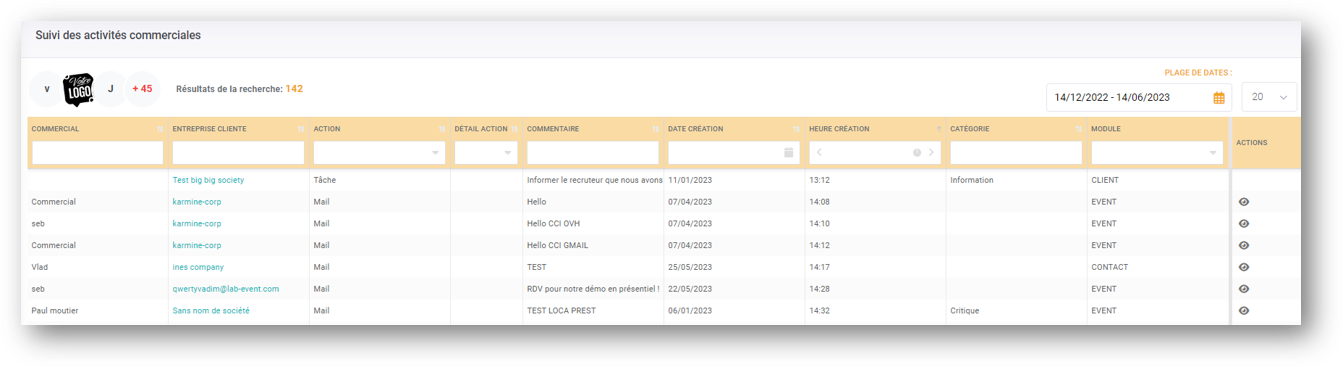Screen dimensions: 1343x367
Task: Click the CLIENT module cell
Action: click(x=1105, y=180)
